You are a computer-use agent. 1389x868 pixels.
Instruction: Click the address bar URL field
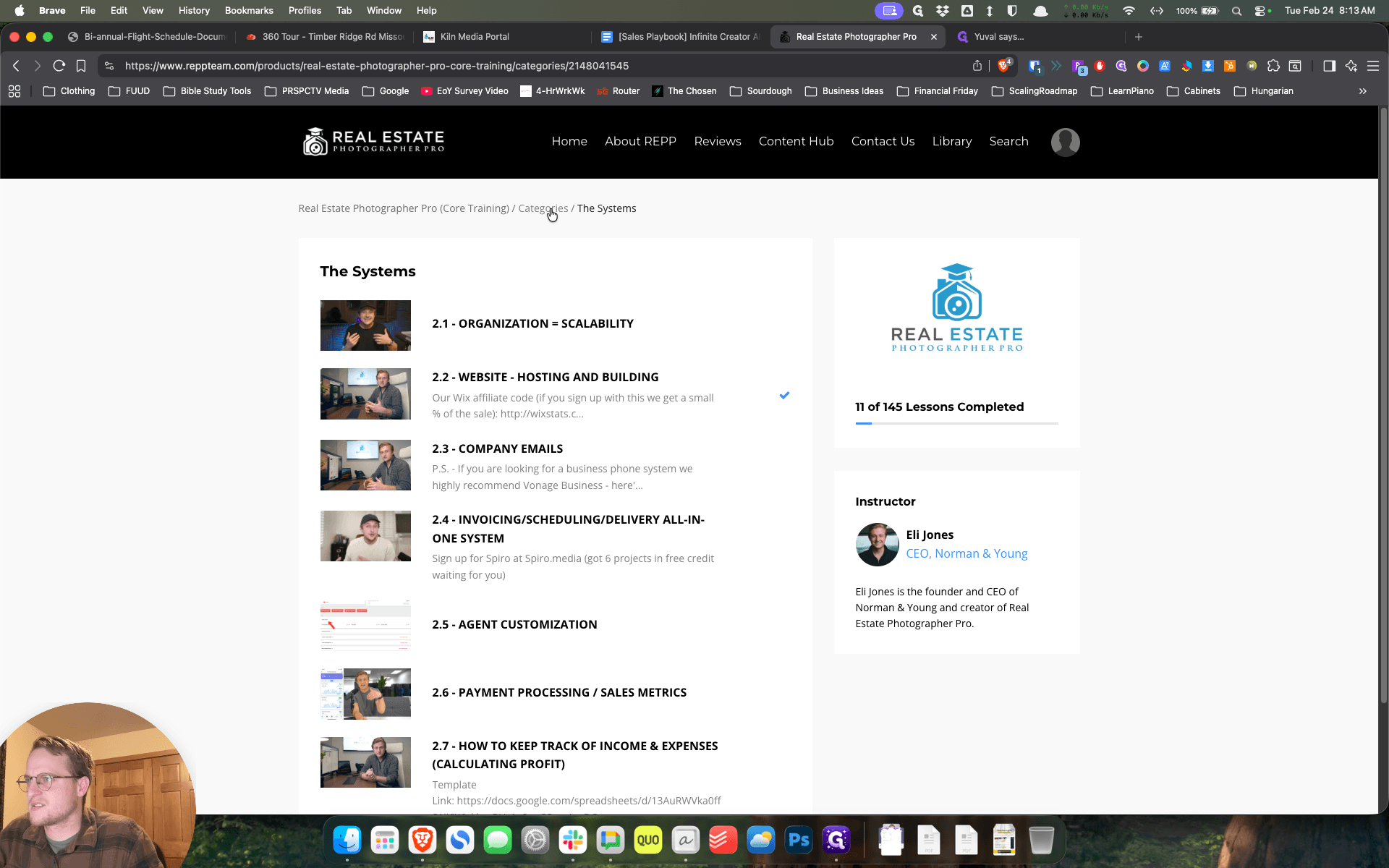[535, 66]
